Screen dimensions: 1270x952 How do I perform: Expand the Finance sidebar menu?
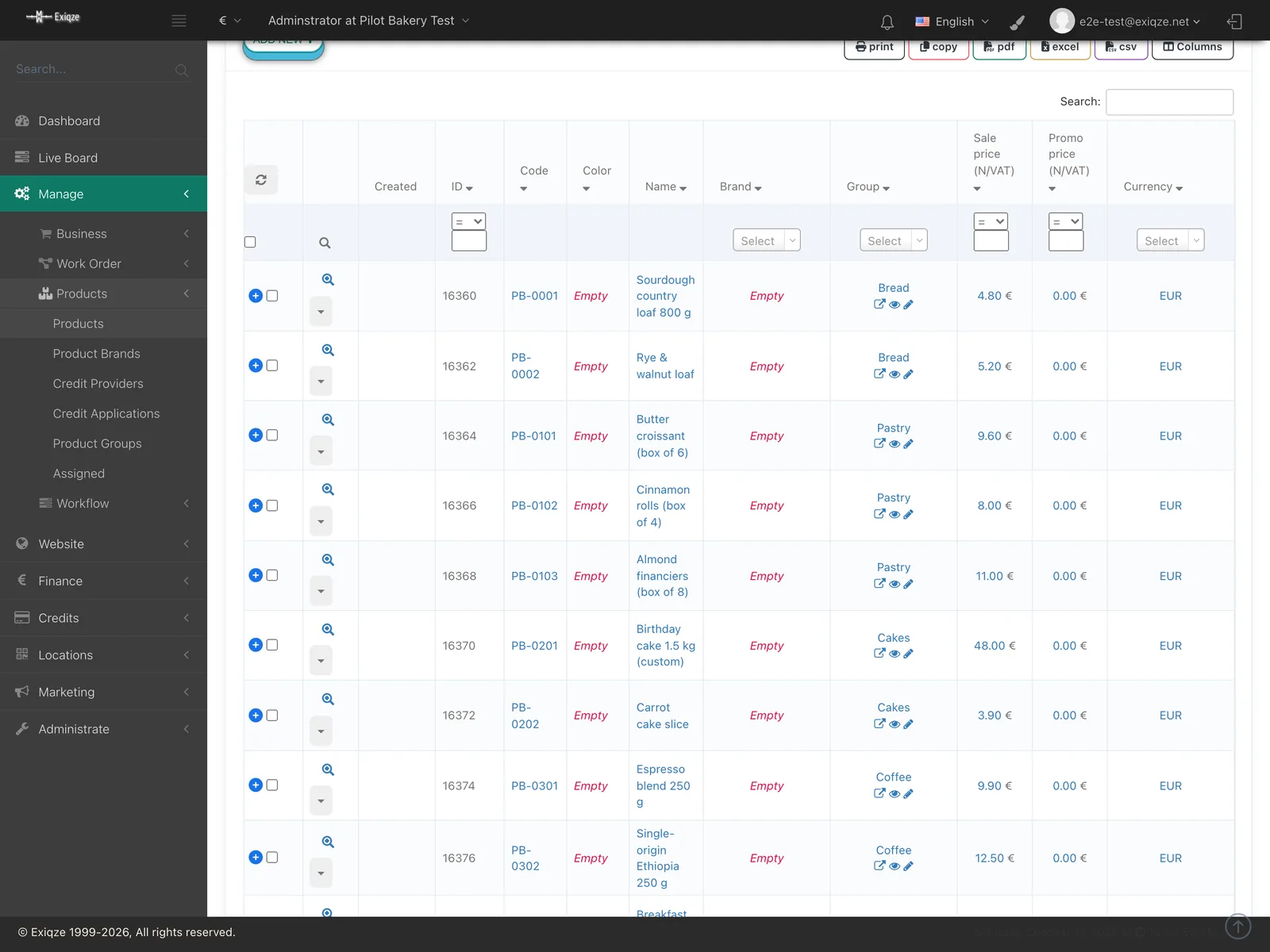pos(103,581)
